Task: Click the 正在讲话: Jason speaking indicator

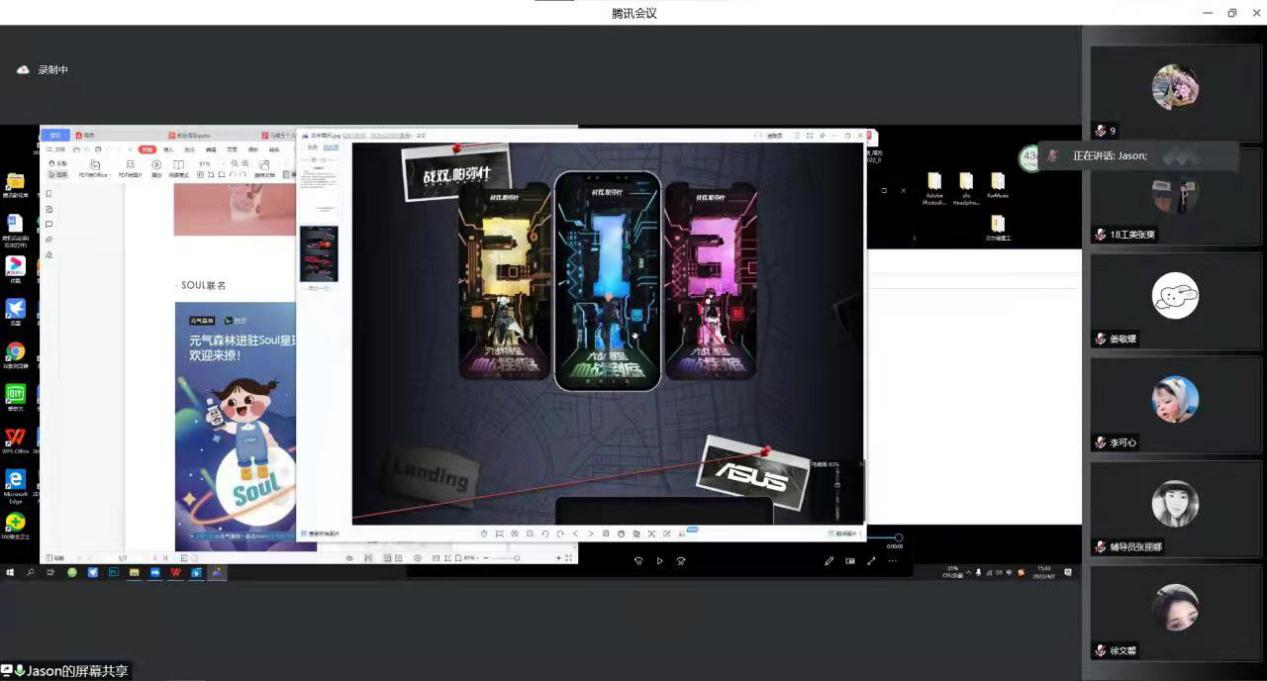Action: pyautogui.click(x=1138, y=156)
